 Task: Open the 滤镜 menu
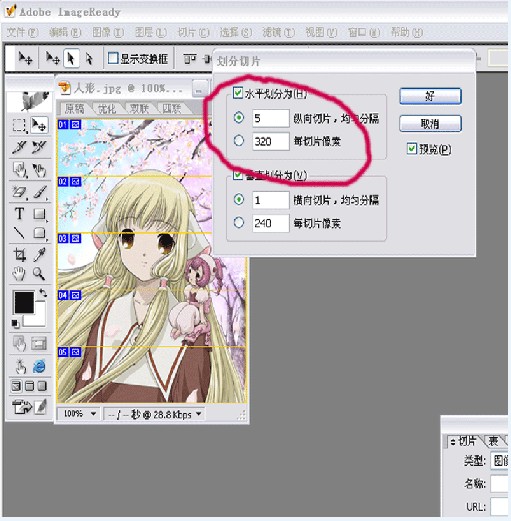click(x=278, y=32)
